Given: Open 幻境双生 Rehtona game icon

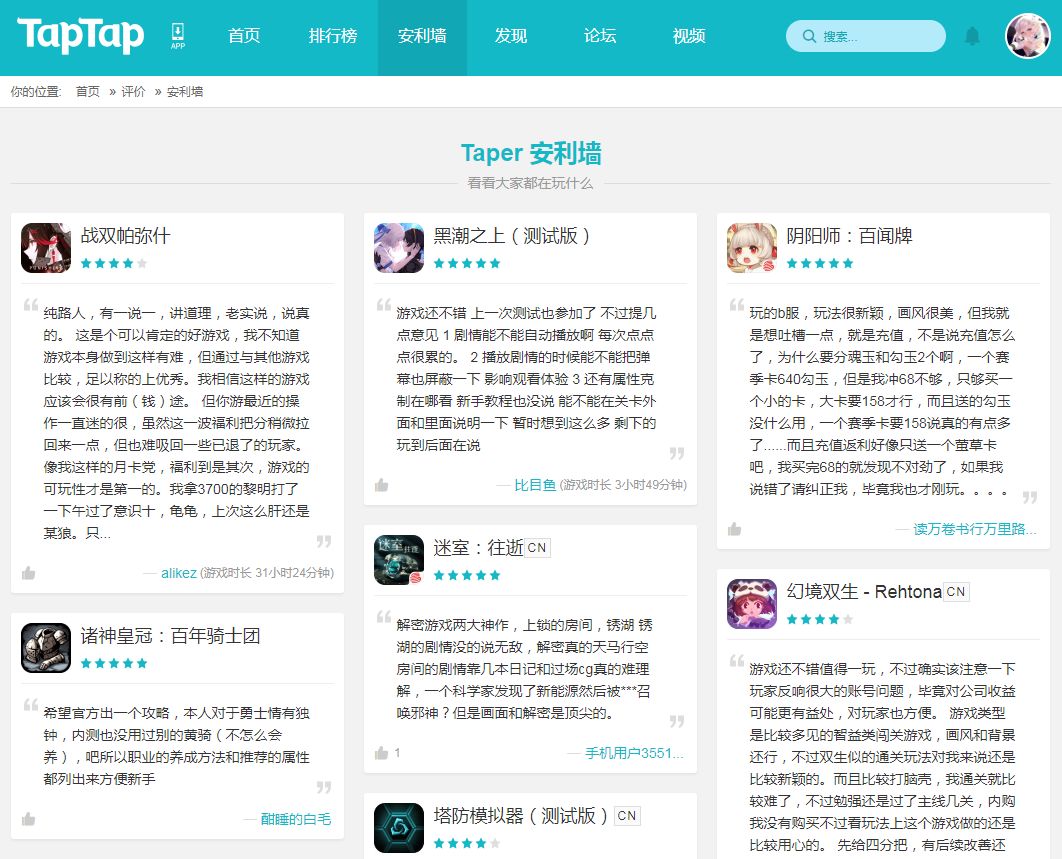Looking at the screenshot, I should coord(752,604).
